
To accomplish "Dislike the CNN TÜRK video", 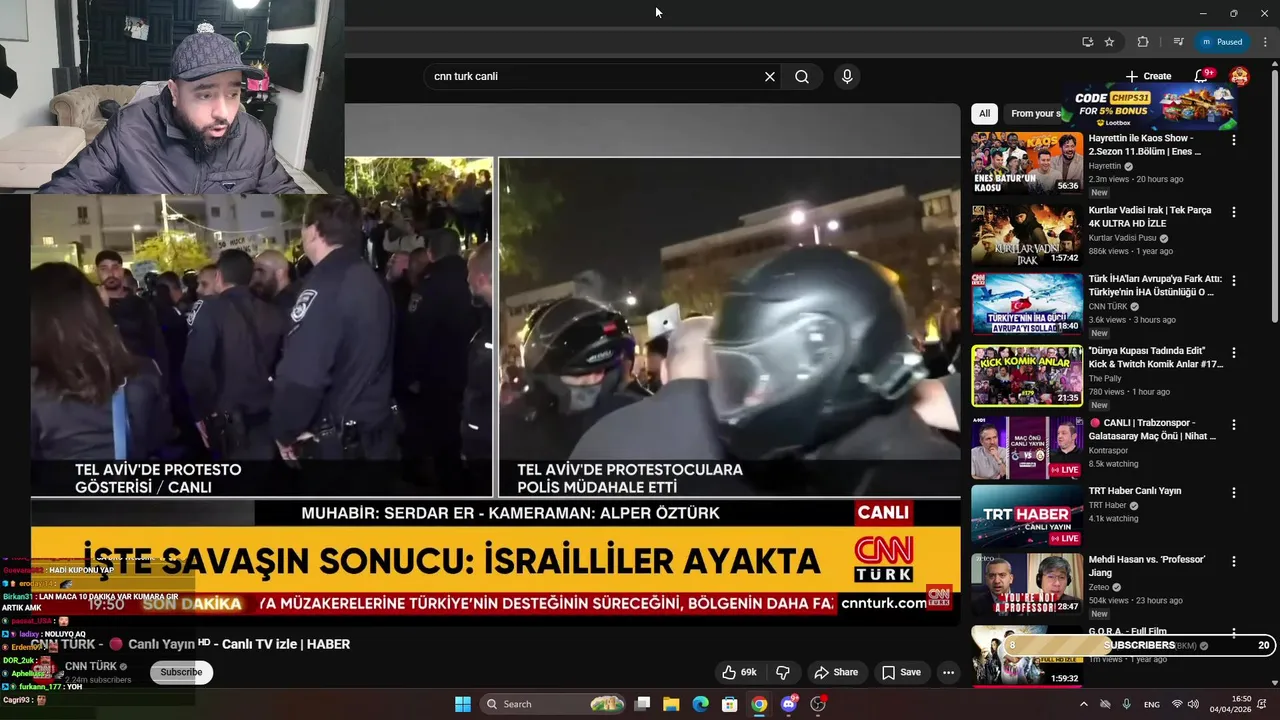I will [x=783, y=672].
